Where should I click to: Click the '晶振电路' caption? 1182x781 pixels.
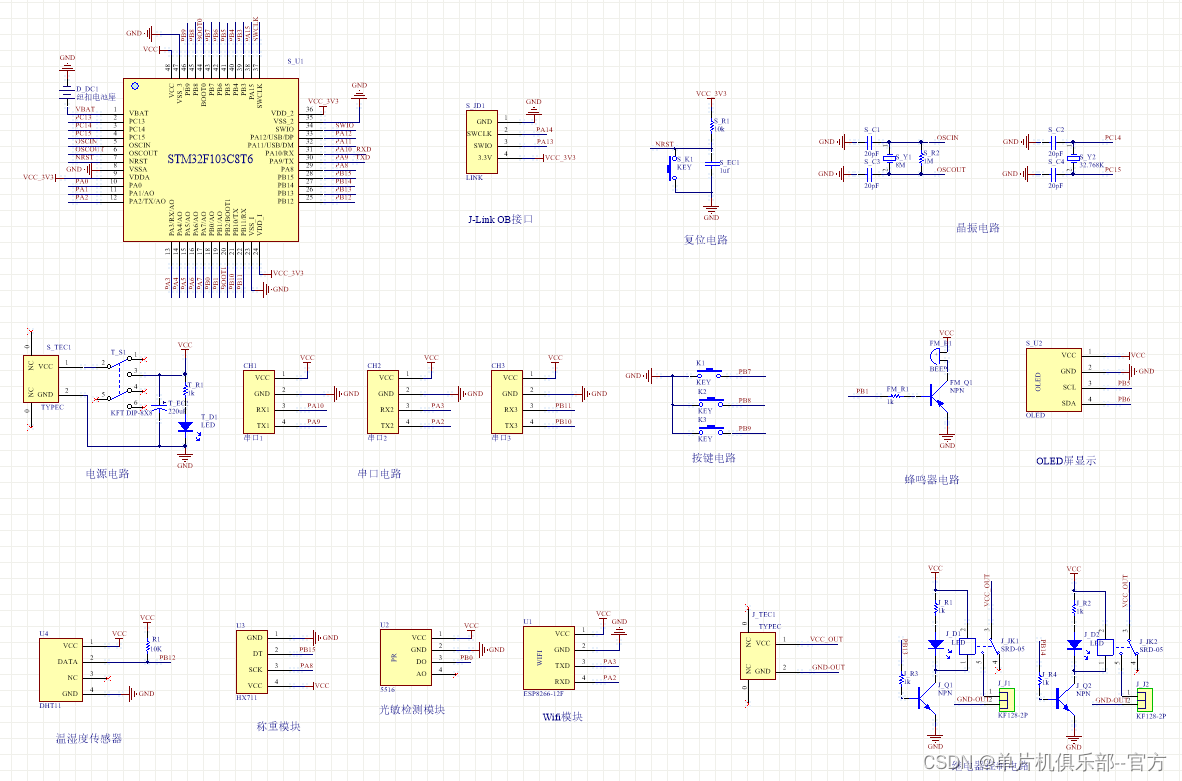[978, 228]
